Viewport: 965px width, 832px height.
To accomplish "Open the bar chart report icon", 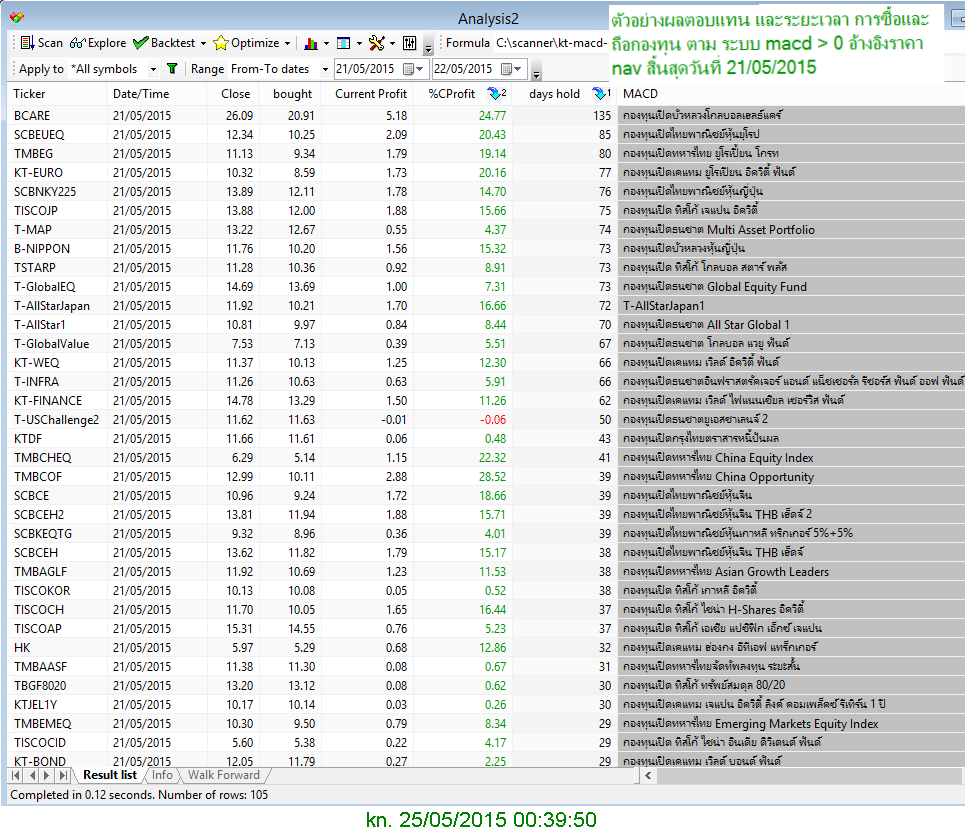I will 311,43.
